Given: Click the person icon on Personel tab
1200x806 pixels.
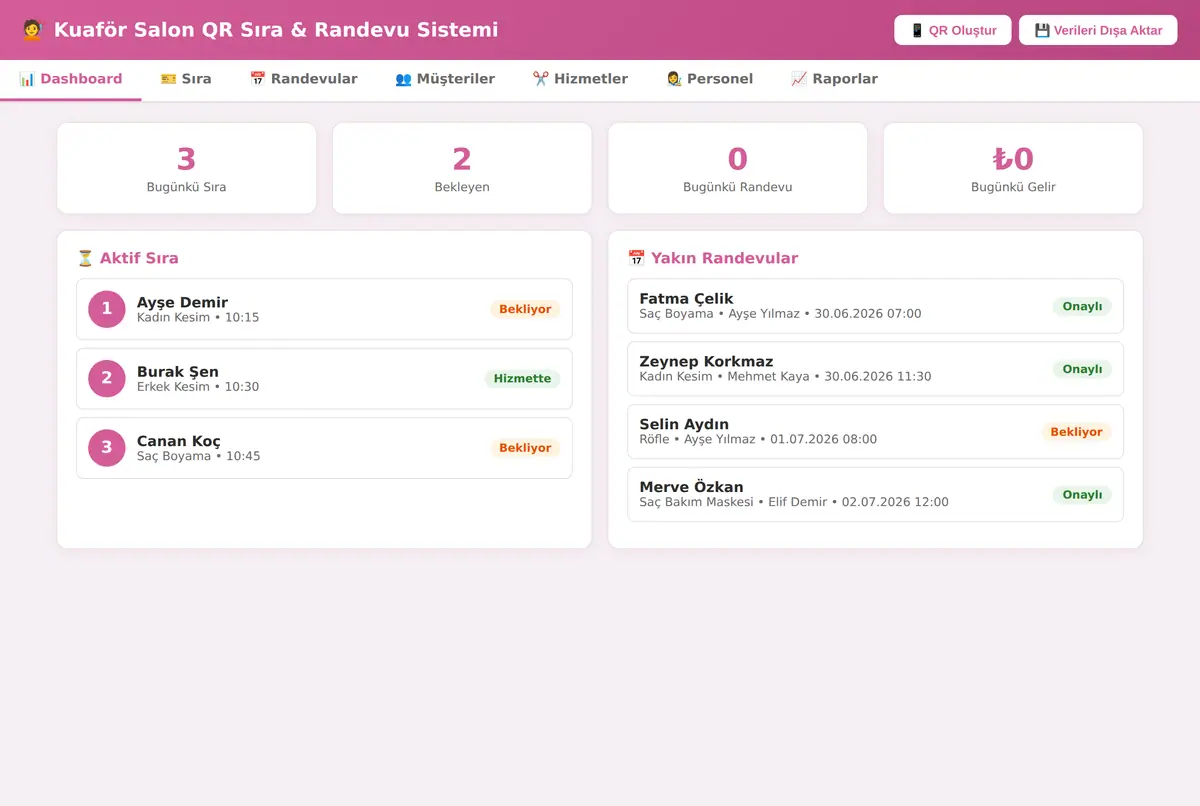Looking at the screenshot, I should click(674, 79).
